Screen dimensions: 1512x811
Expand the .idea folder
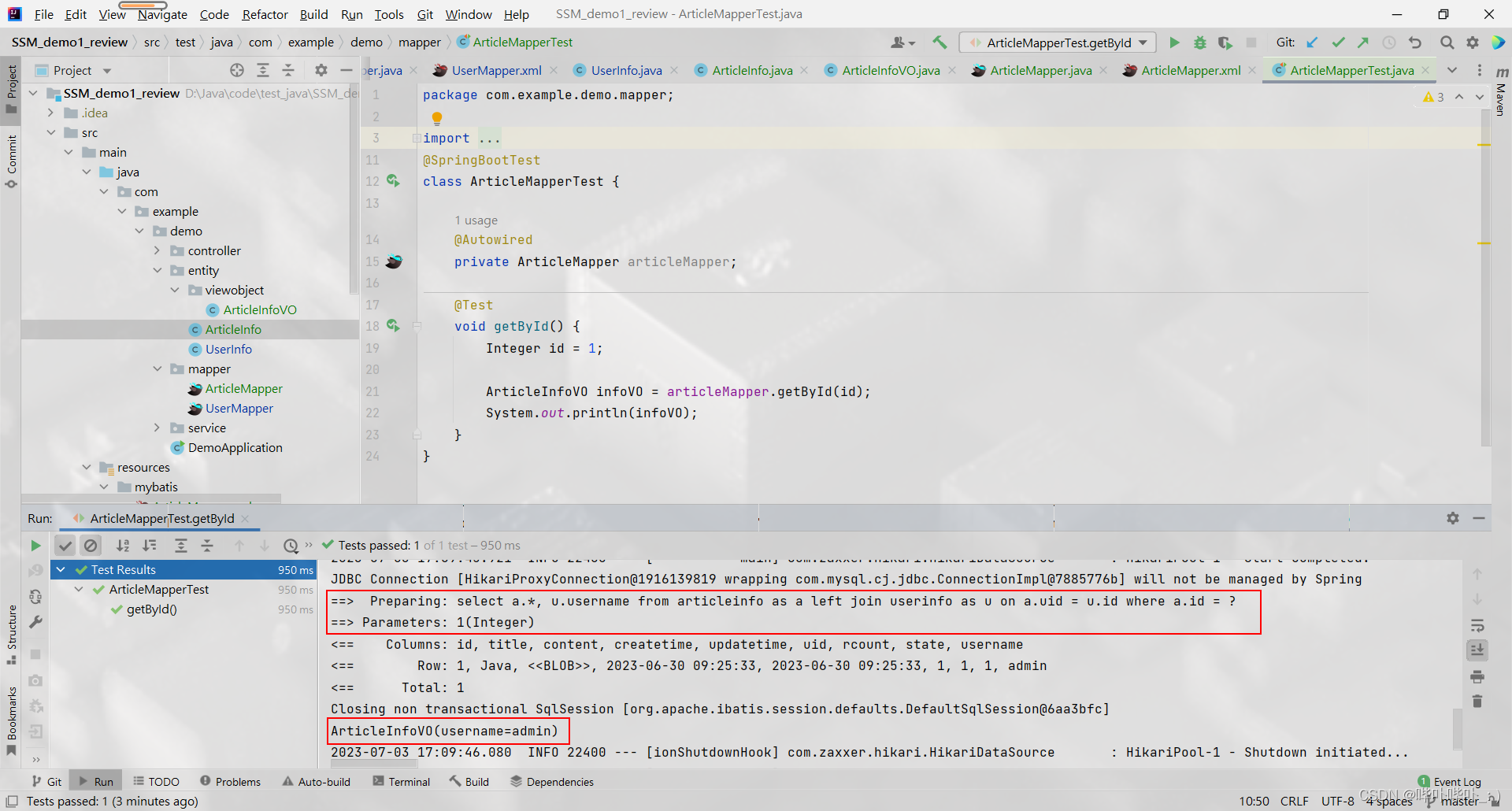50,113
